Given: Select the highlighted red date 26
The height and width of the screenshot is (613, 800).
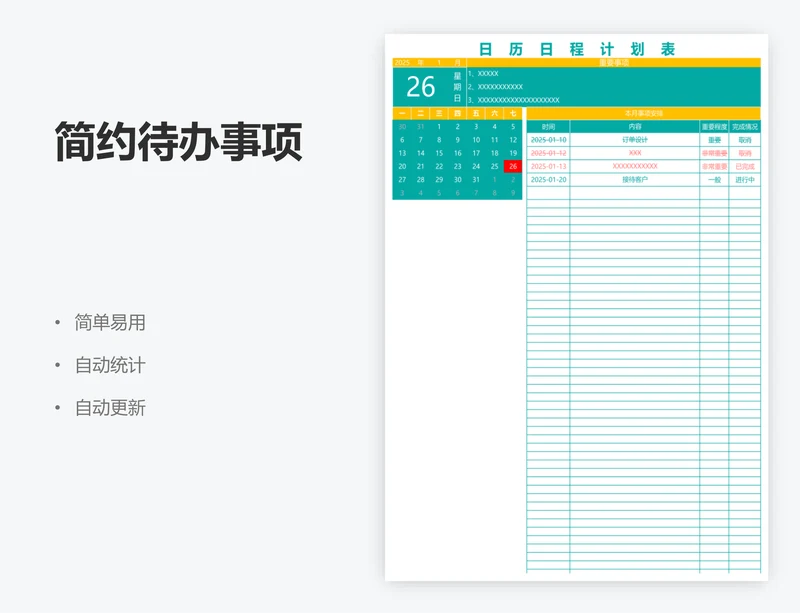Looking at the screenshot, I should point(513,166).
